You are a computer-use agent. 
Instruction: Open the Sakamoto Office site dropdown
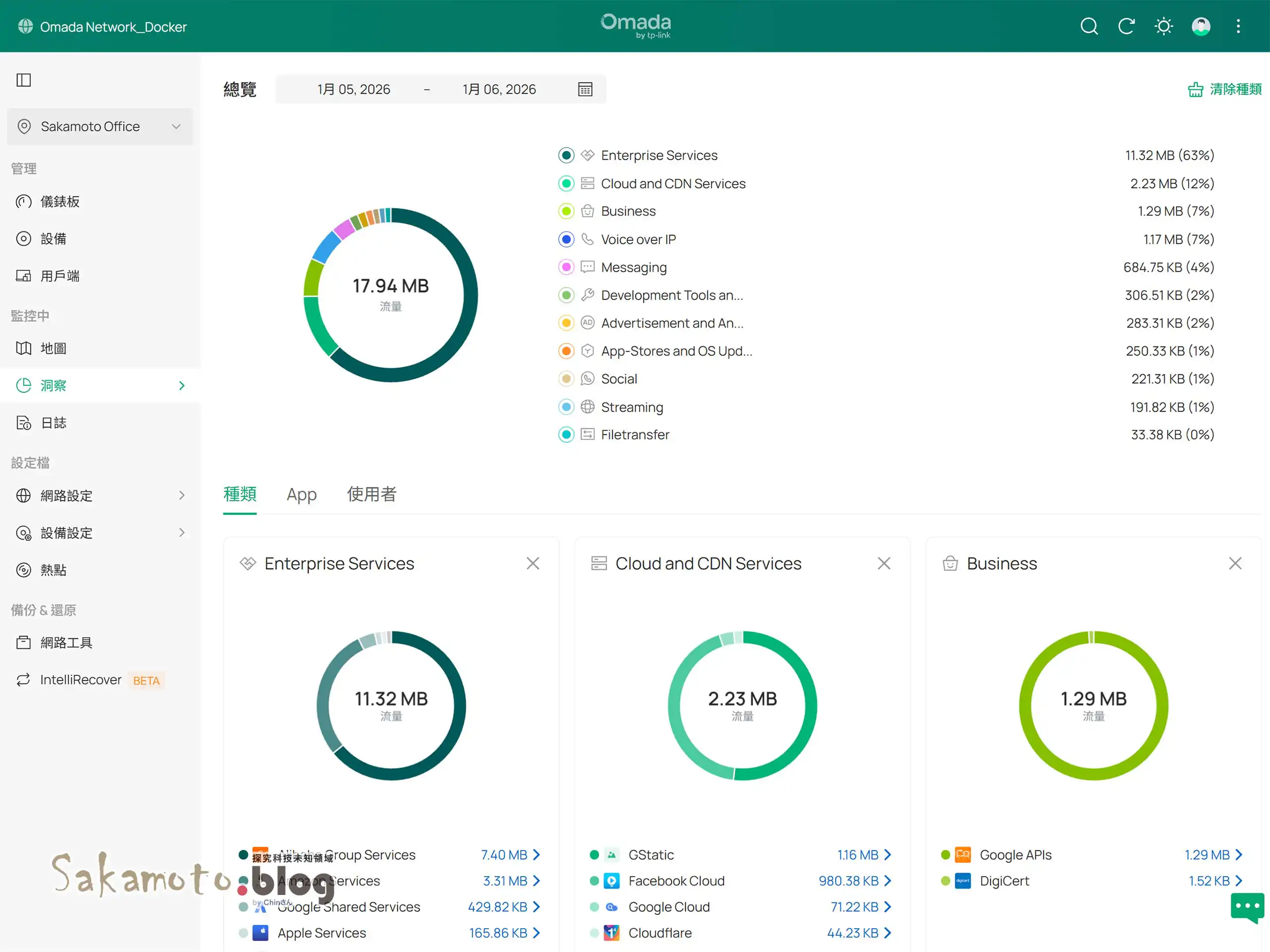pos(100,126)
